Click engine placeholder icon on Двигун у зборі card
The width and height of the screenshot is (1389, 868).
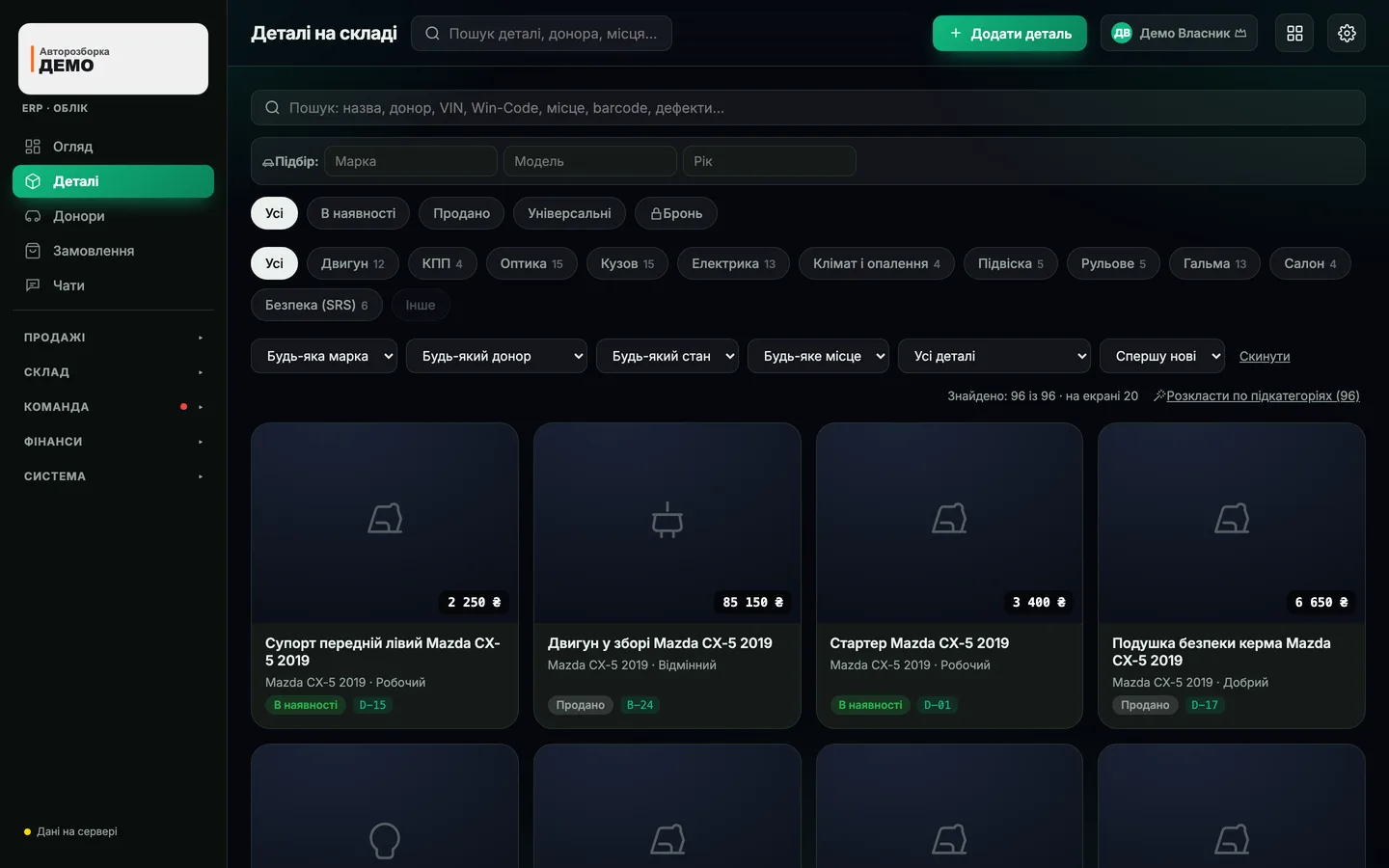coord(667,520)
